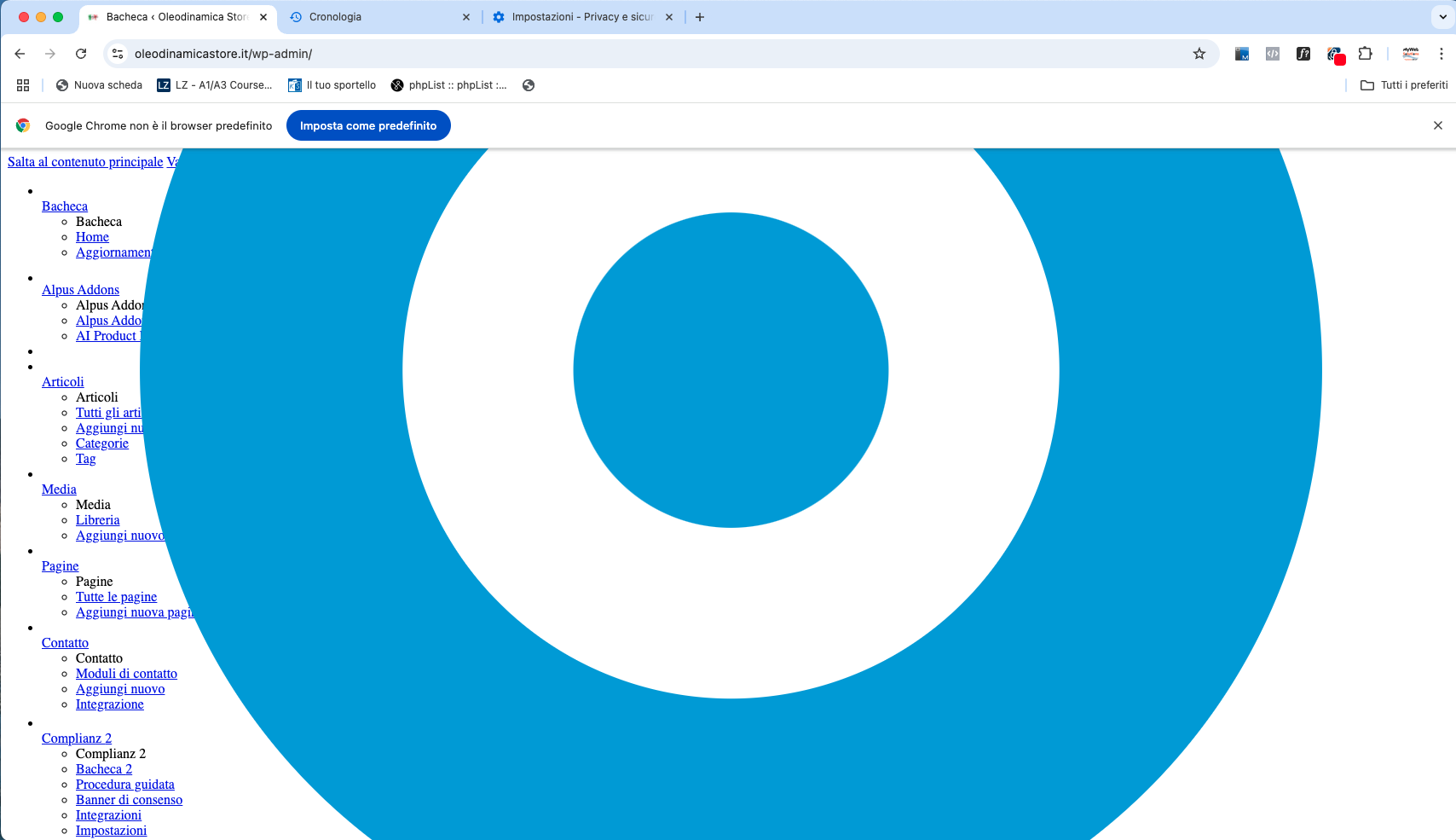Open a new tab with plus button
Image resolution: width=1456 pixels, height=840 pixels.
point(700,17)
